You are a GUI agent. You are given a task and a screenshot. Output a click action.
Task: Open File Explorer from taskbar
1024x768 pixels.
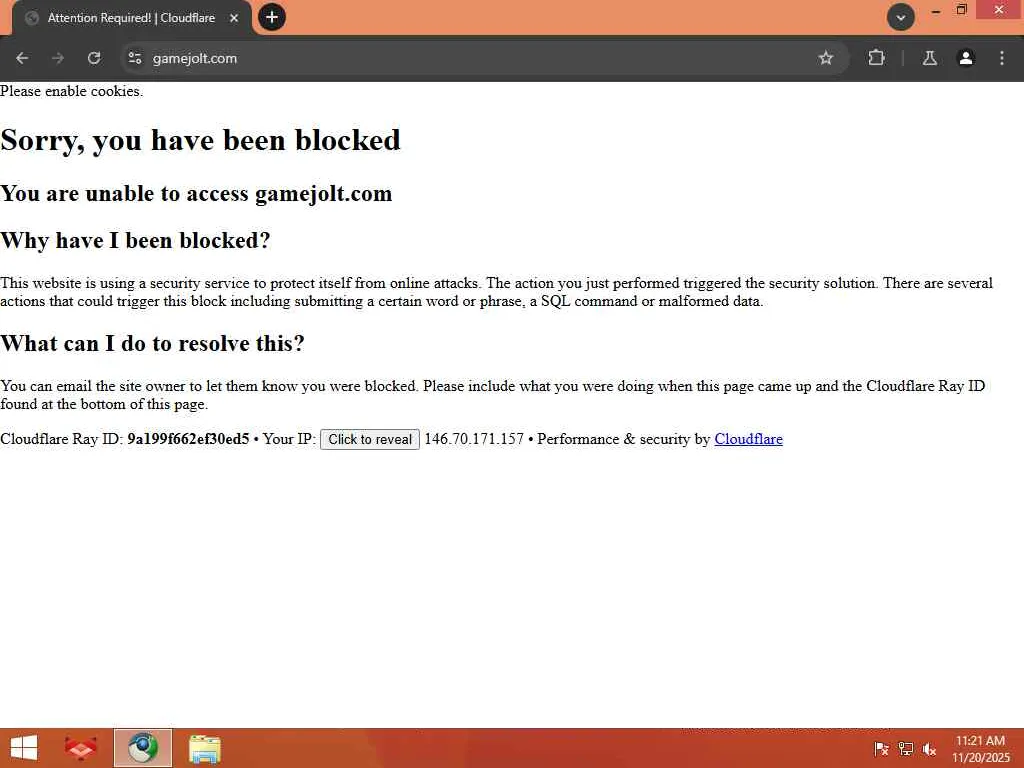click(x=204, y=748)
